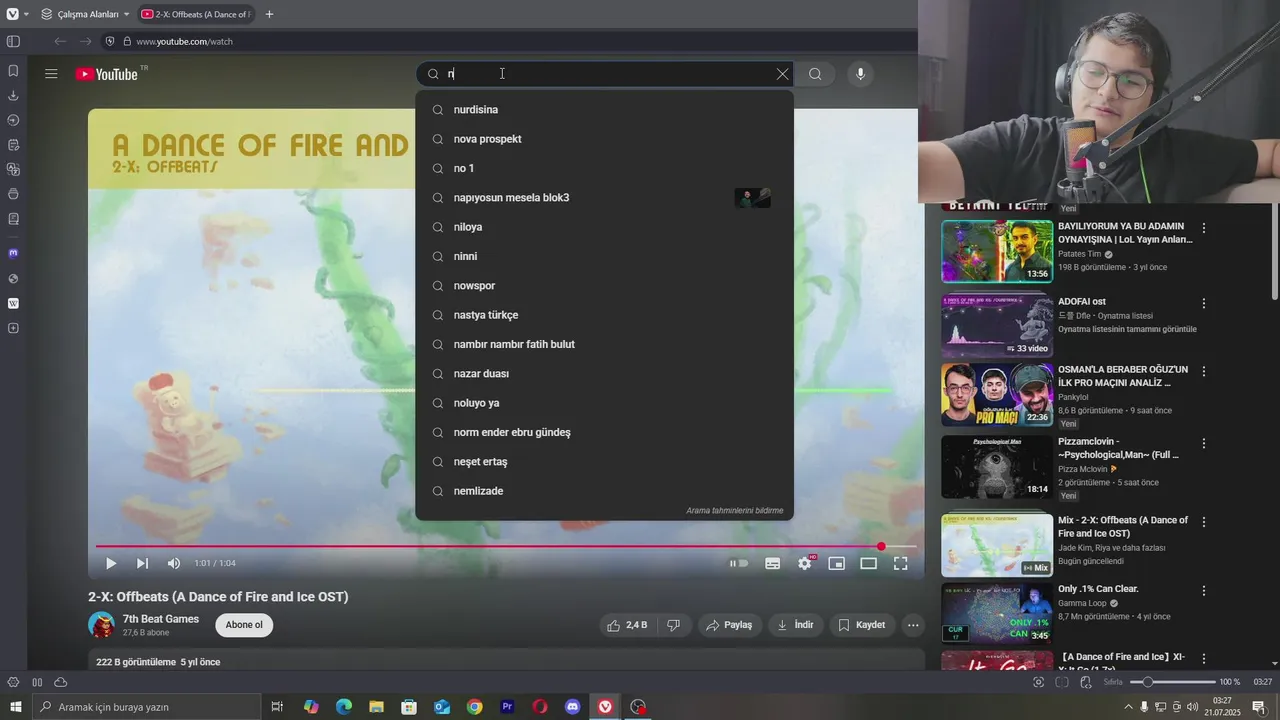Switch to theater mode
Viewport: 1280px width, 720px height.
point(868,564)
